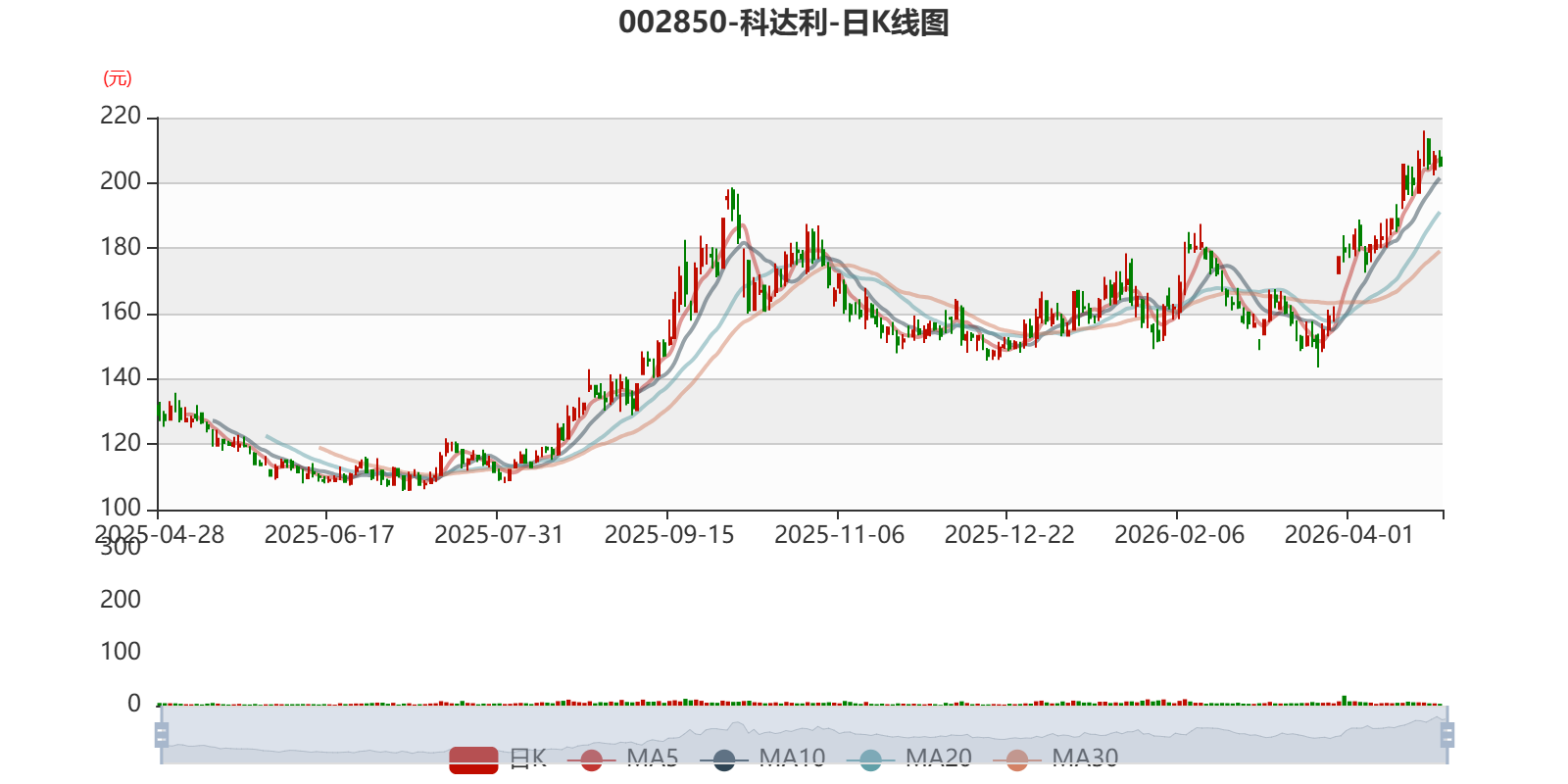
Task: Toggle the MA5 moving average legend
Action: 622,759
